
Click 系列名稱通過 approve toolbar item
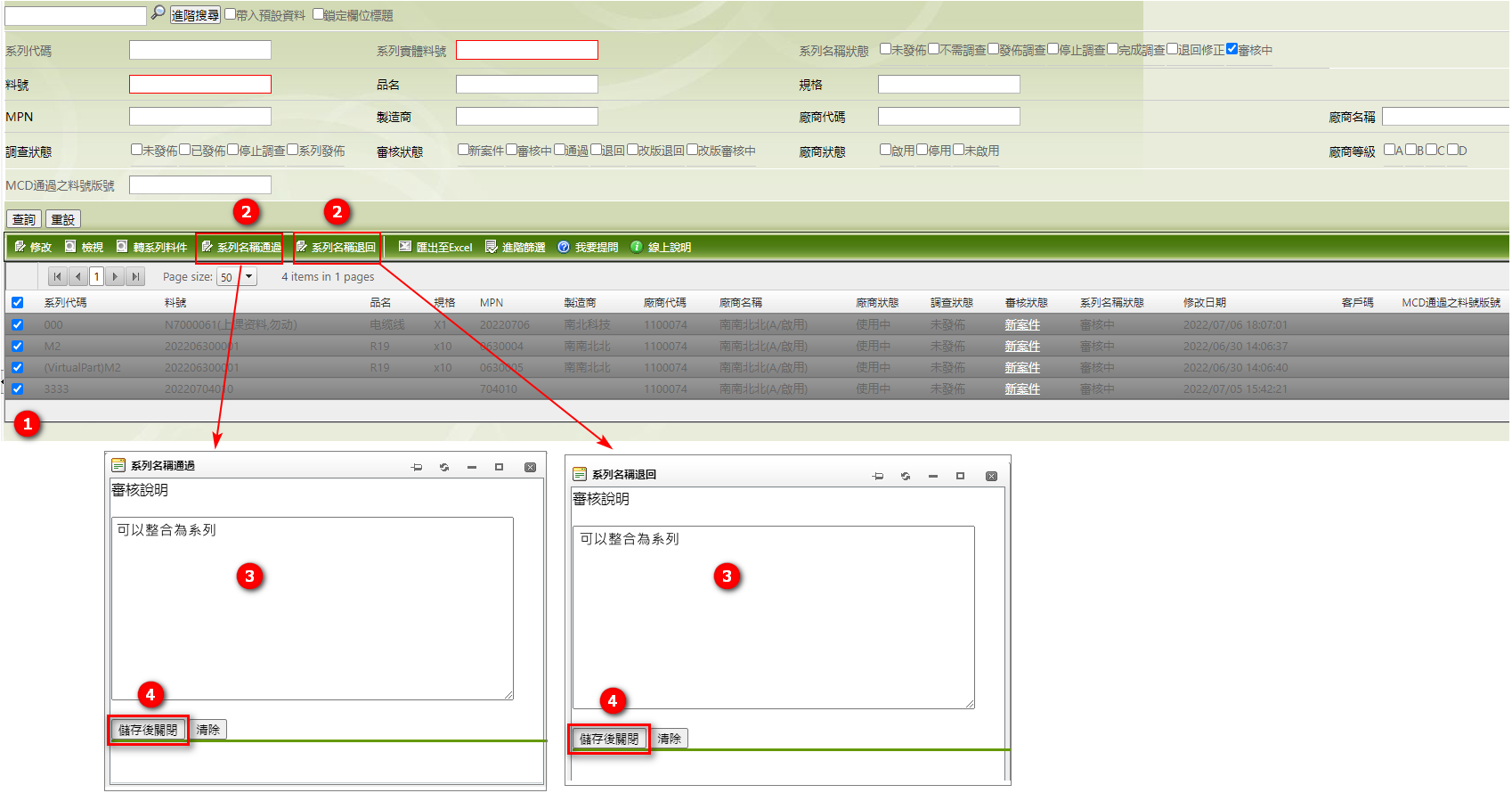240,247
